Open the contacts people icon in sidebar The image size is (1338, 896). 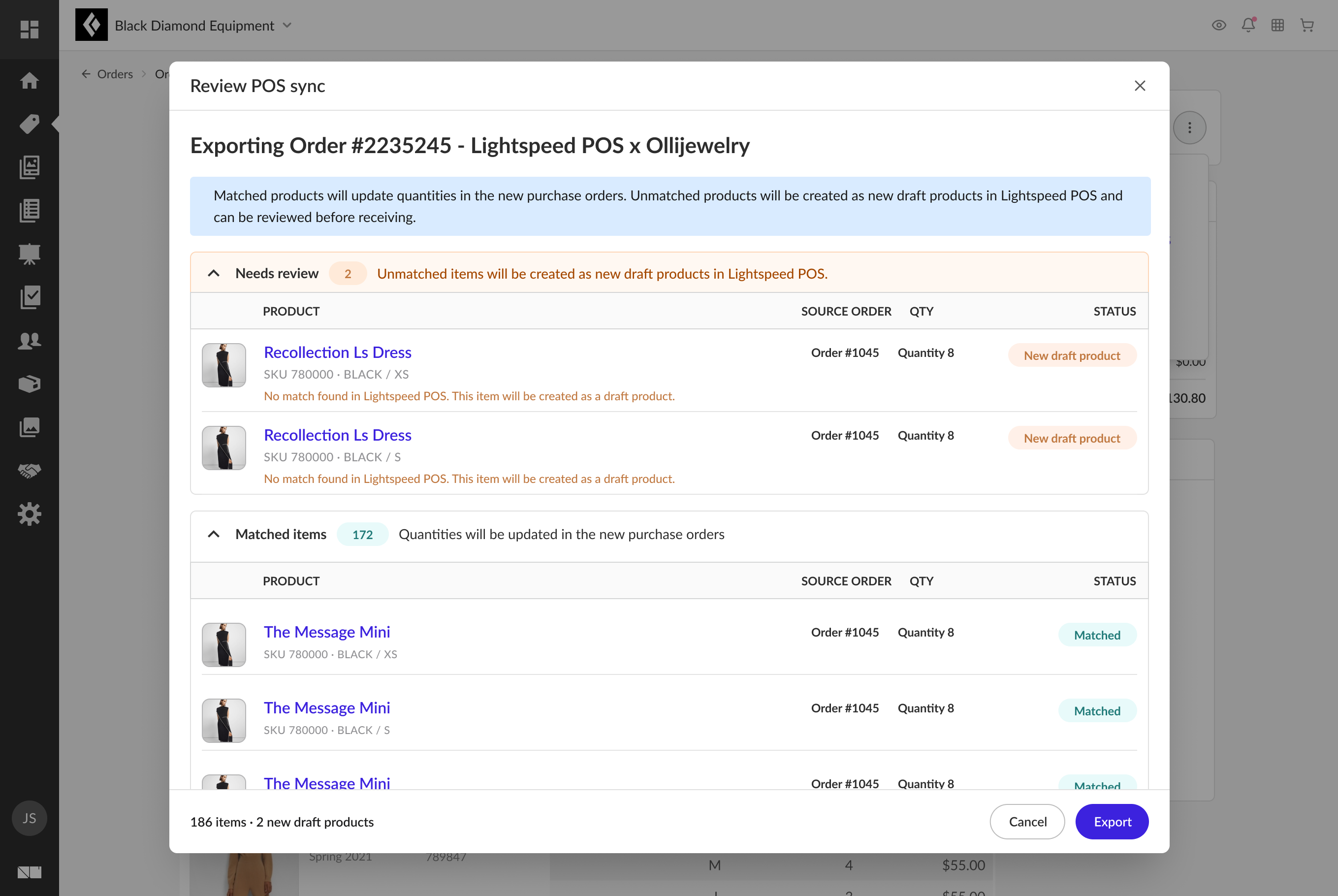pyautogui.click(x=29, y=341)
